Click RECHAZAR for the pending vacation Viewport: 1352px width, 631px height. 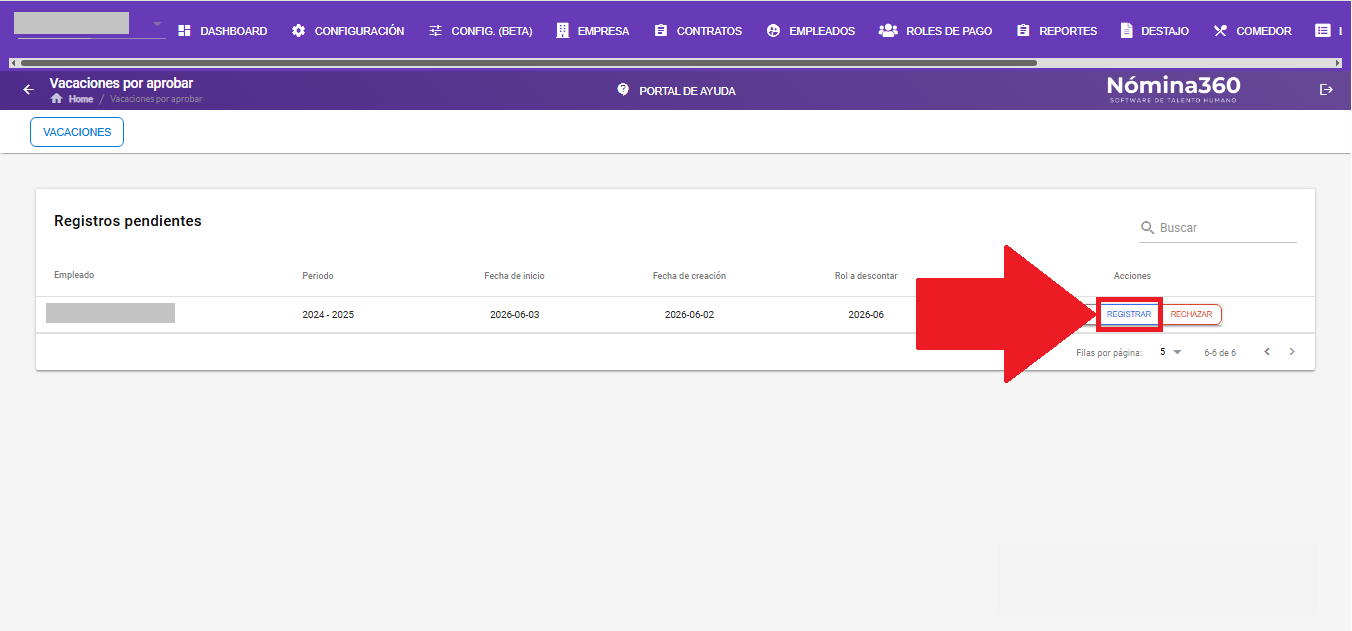[1191, 314]
